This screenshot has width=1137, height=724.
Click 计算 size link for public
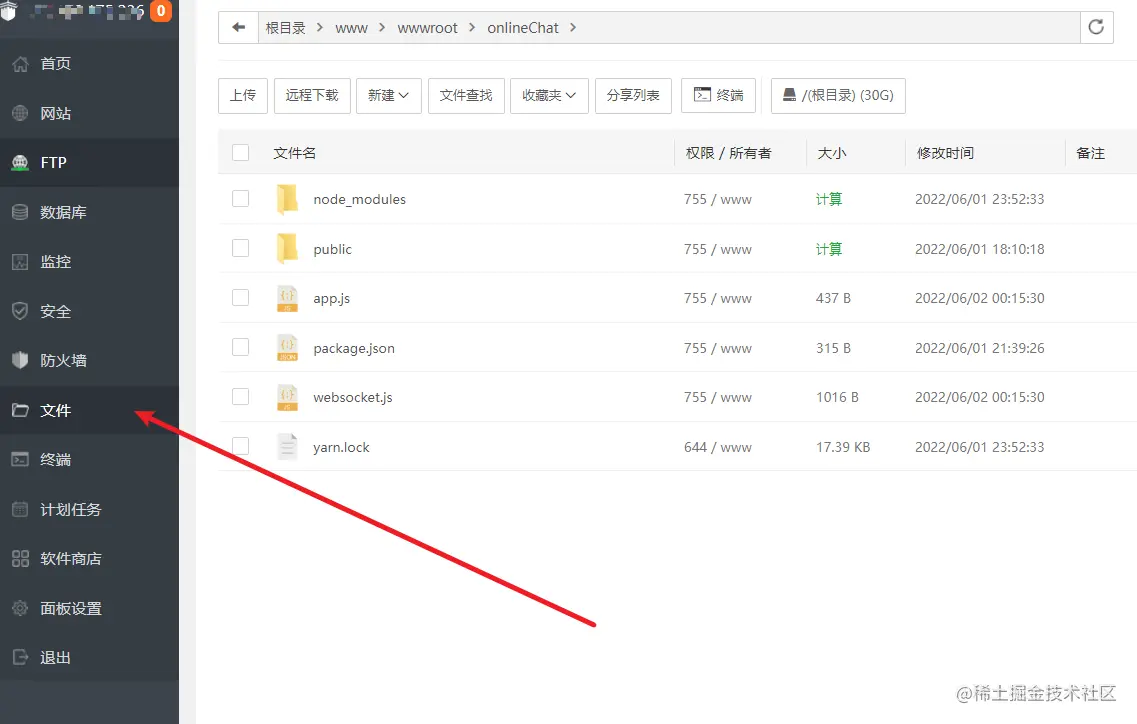pos(829,249)
